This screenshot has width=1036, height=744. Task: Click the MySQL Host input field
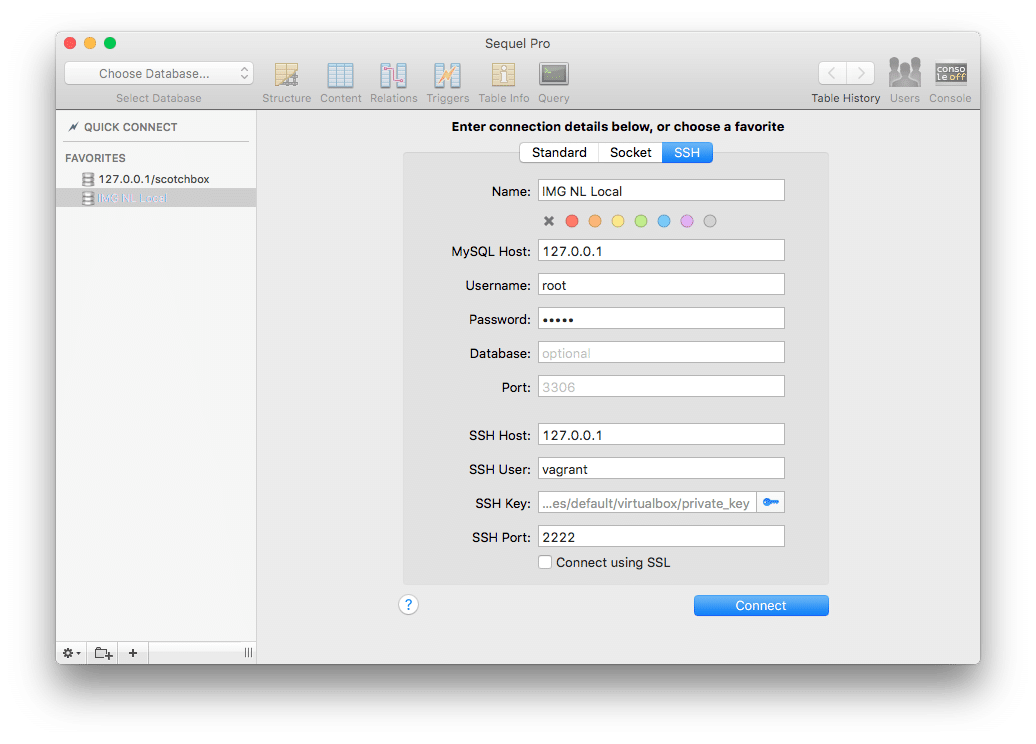coord(661,250)
